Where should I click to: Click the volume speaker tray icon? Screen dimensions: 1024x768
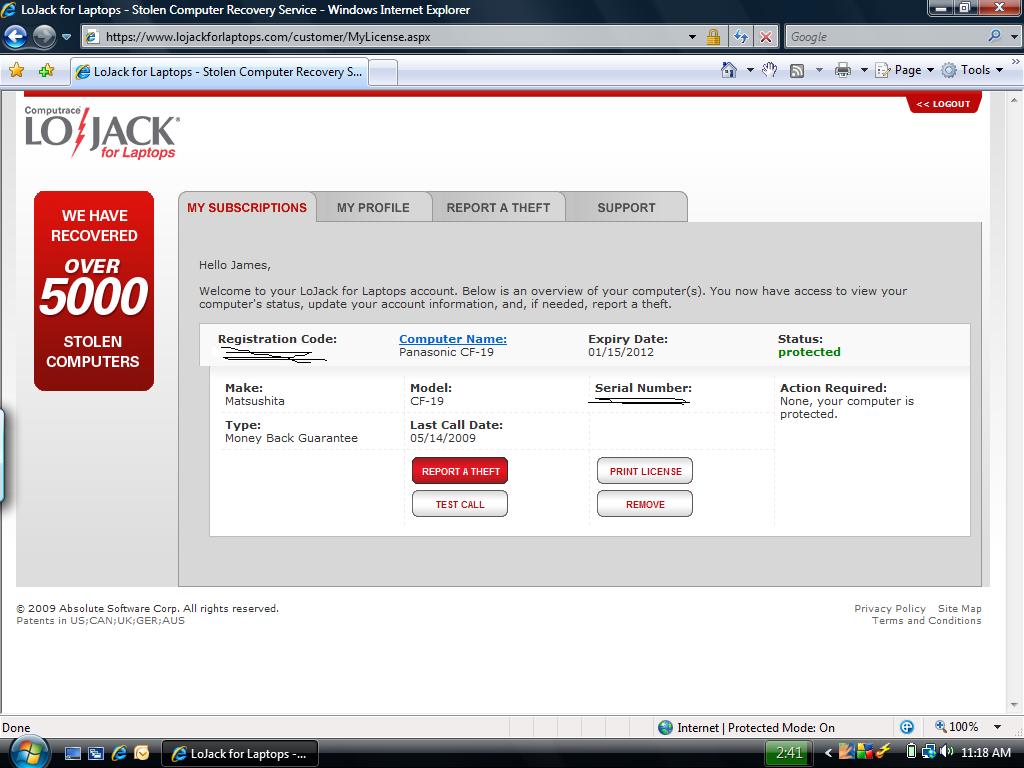click(x=946, y=752)
